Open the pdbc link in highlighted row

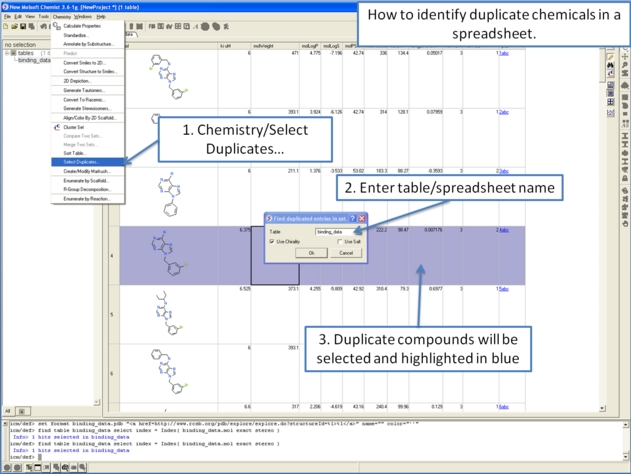(x=502, y=230)
